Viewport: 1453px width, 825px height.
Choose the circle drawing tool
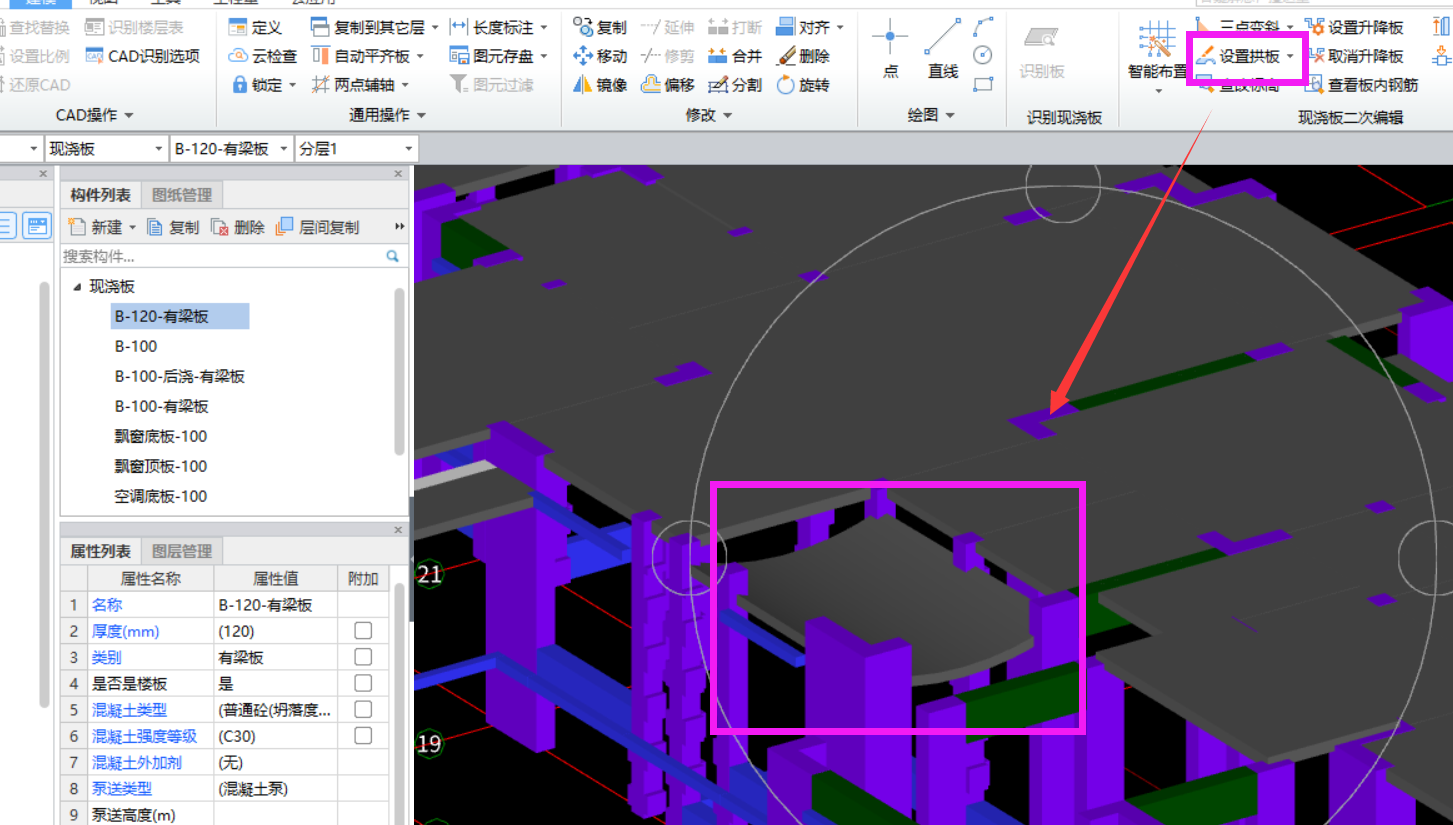(x=983, y=55)
